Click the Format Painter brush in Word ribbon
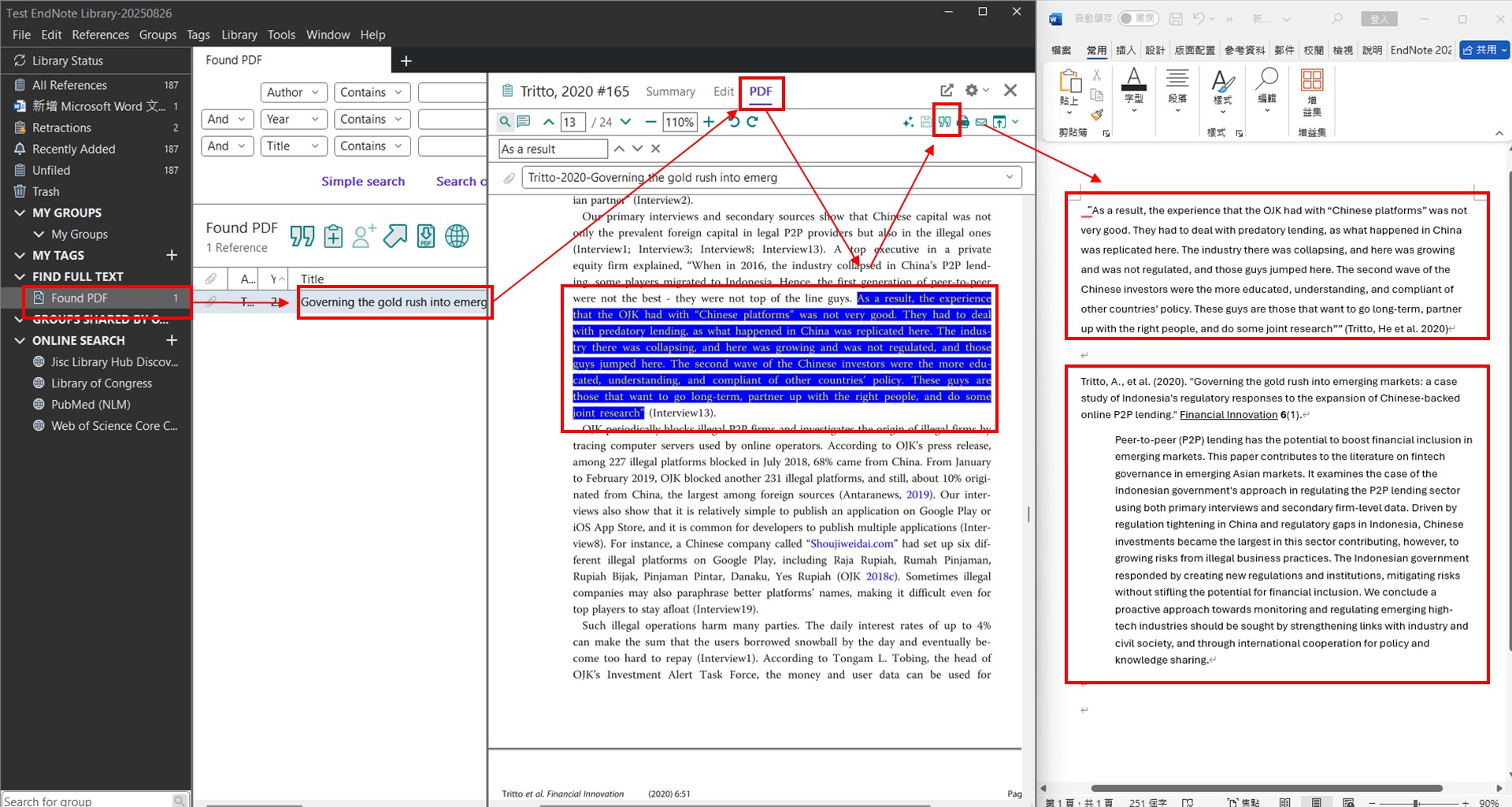 tap(1096, 114)
